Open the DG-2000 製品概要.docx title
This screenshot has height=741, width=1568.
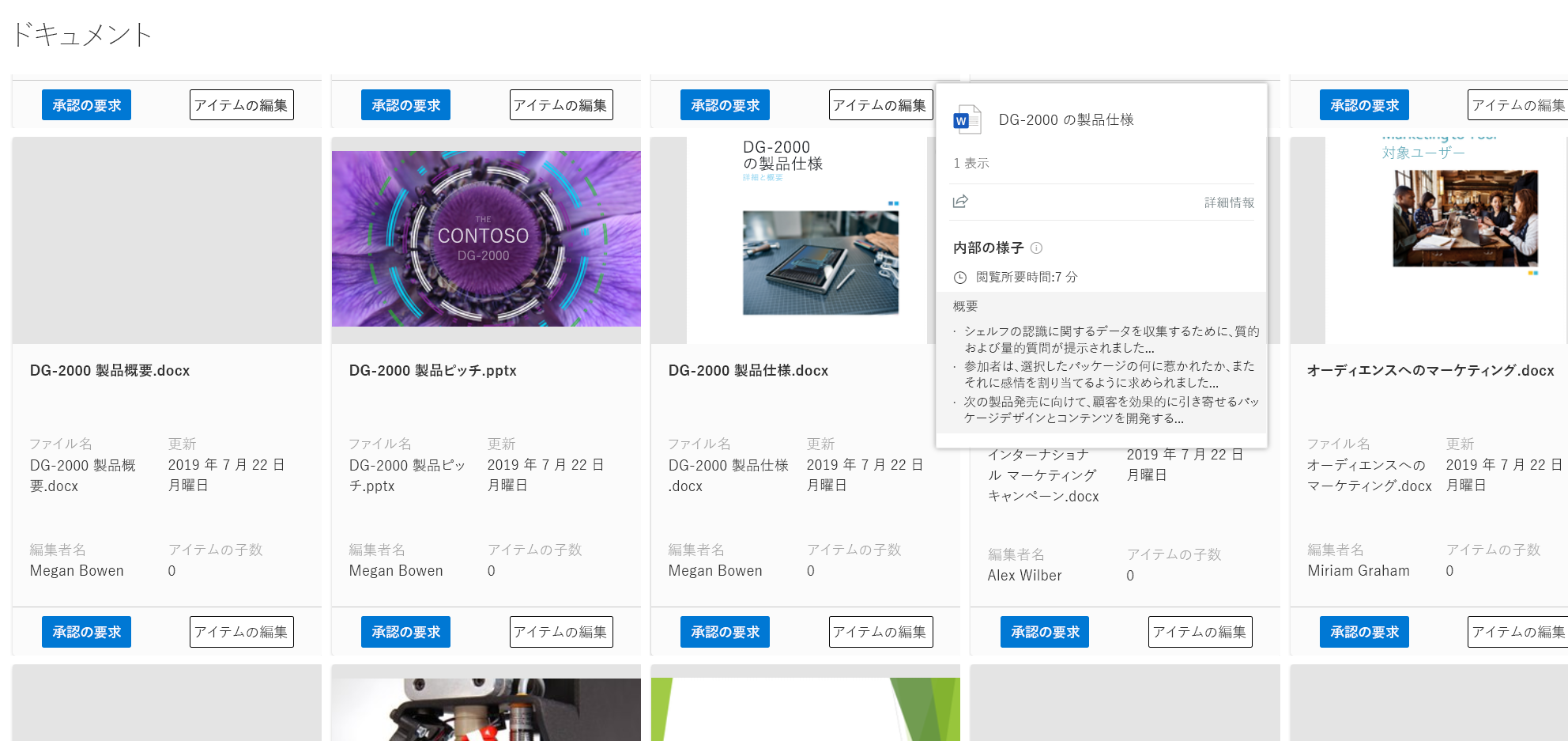[109, 370]
